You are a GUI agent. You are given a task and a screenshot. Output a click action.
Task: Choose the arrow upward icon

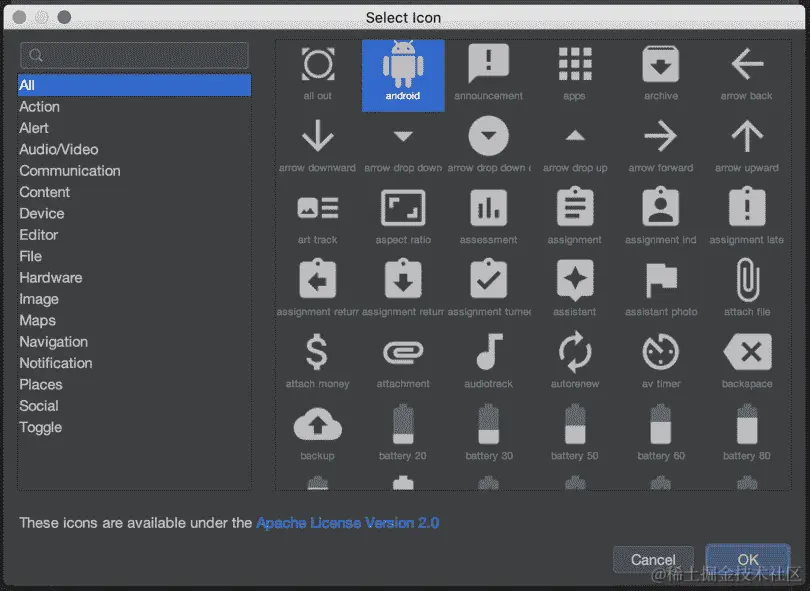tap(747, 147)
